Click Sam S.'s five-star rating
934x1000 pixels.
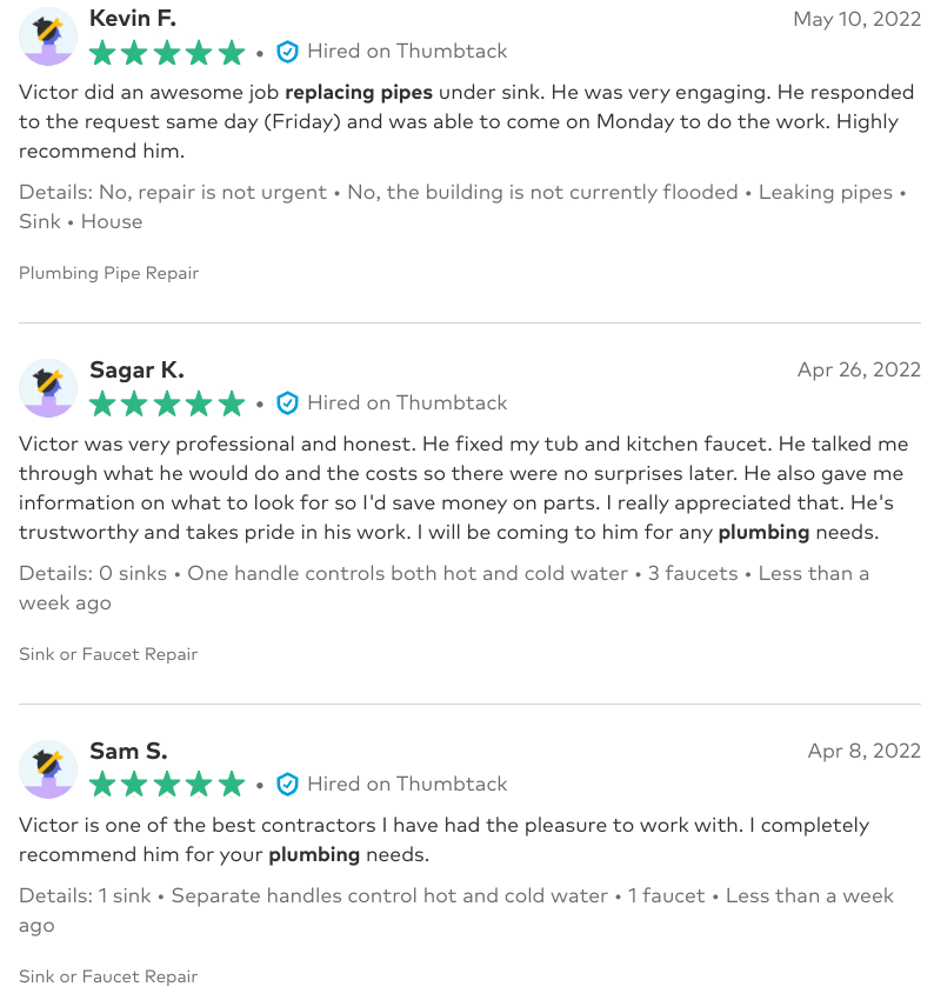[x=167, y=785]
